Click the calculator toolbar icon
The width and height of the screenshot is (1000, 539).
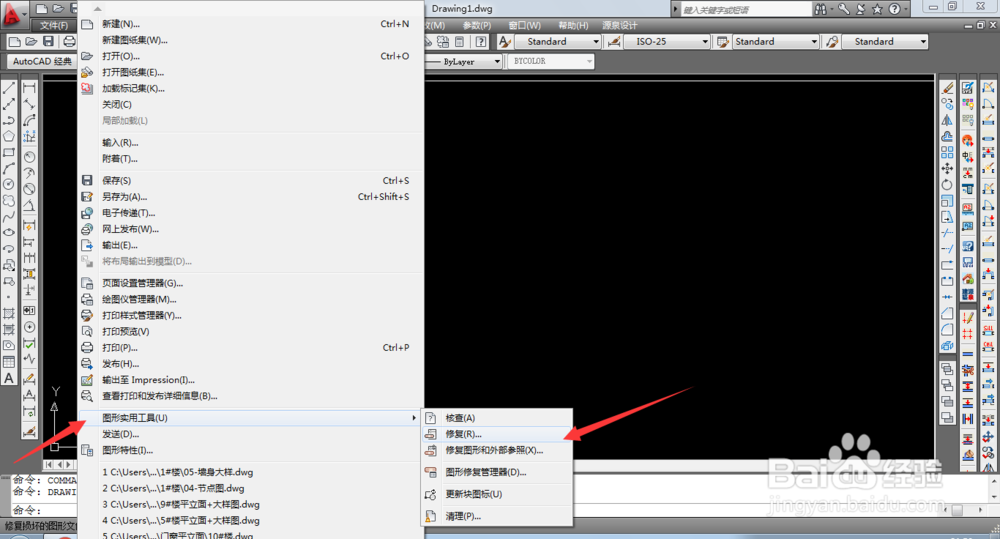click(x=459, y=41)
